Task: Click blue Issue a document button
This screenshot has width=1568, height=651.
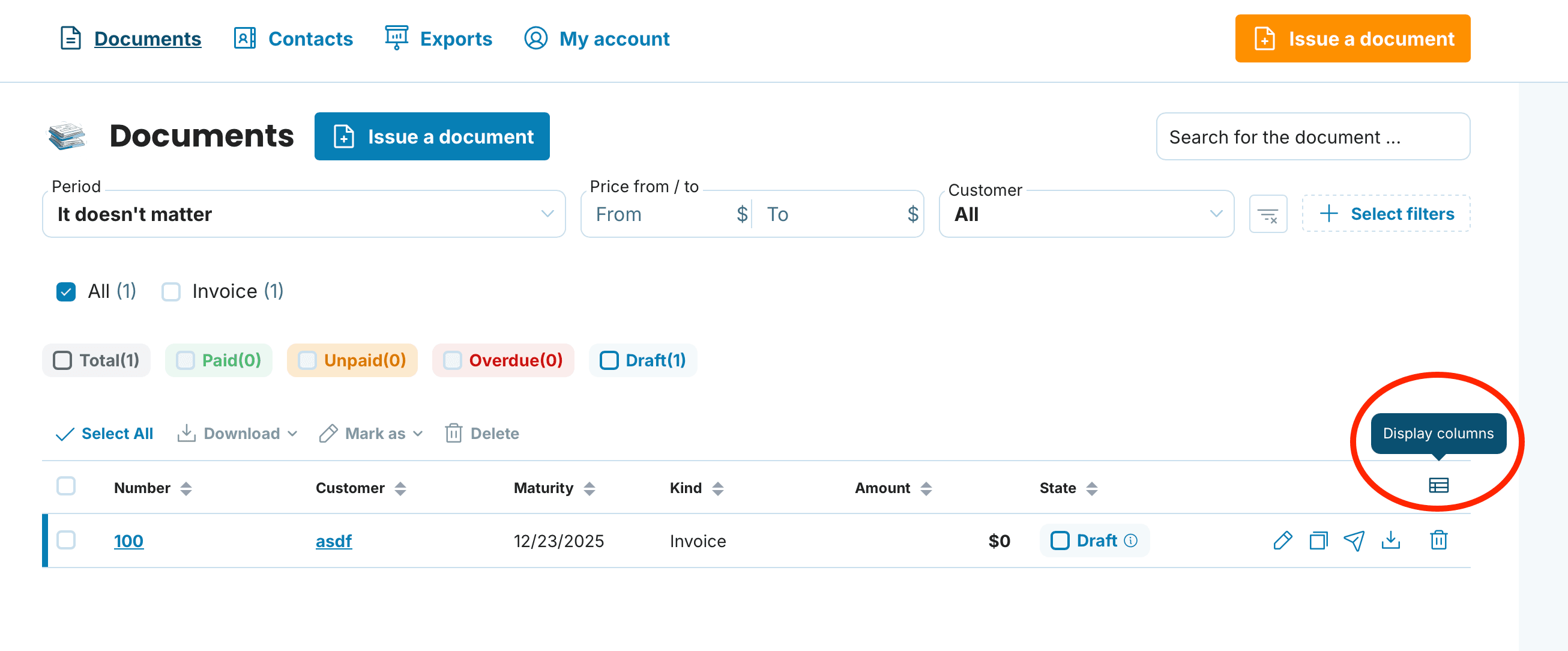Action: tap(432, 136)
